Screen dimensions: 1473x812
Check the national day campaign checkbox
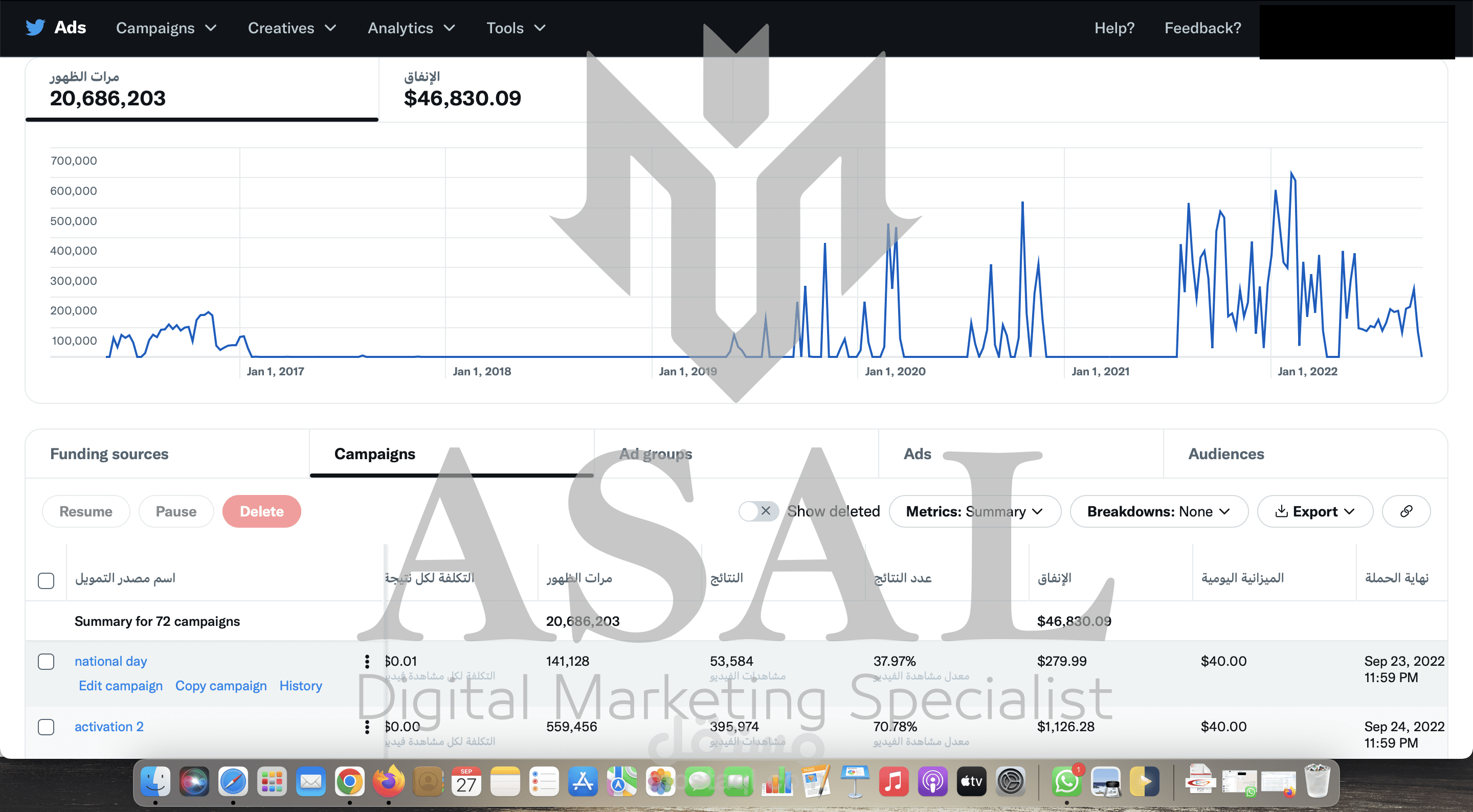pyautogui.click(x=46, y=662)
